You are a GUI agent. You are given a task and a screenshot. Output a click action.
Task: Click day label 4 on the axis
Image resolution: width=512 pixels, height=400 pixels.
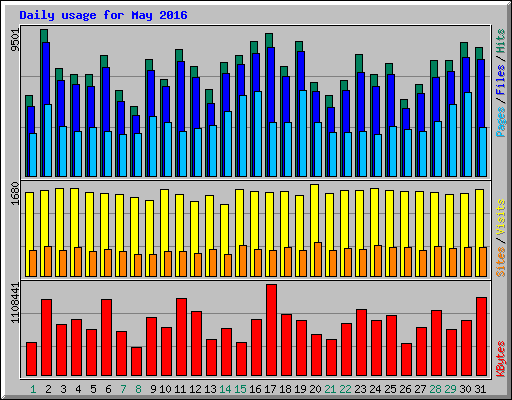pos(78,389)
